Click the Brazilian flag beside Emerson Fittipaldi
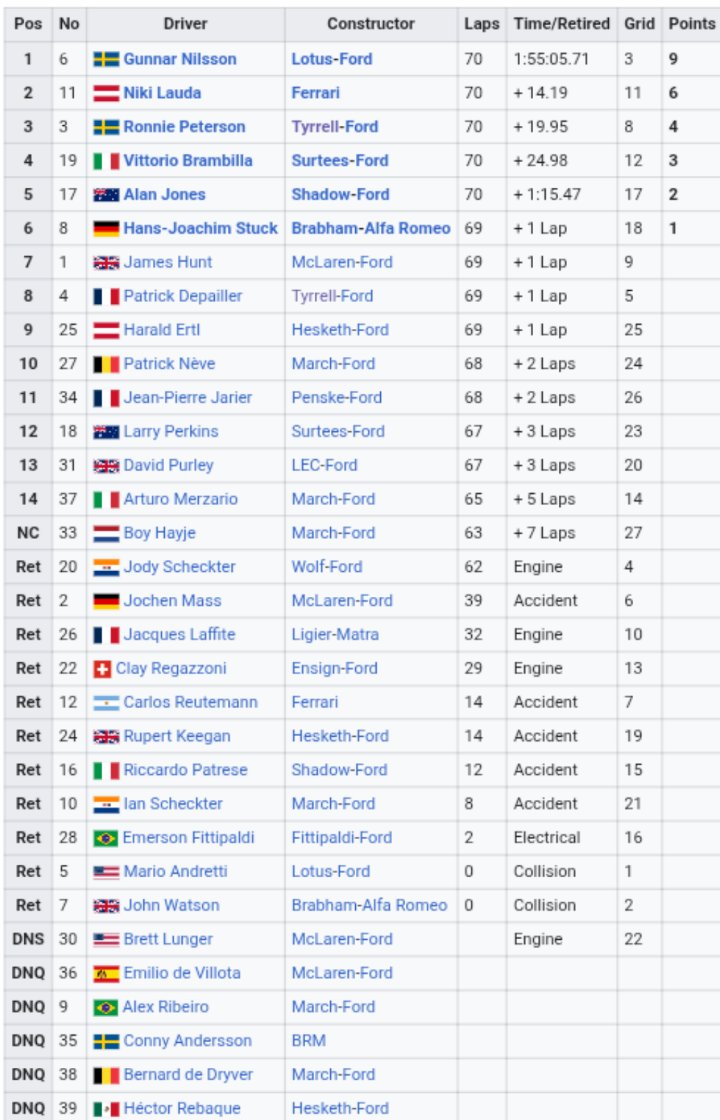 click(106, 838)
